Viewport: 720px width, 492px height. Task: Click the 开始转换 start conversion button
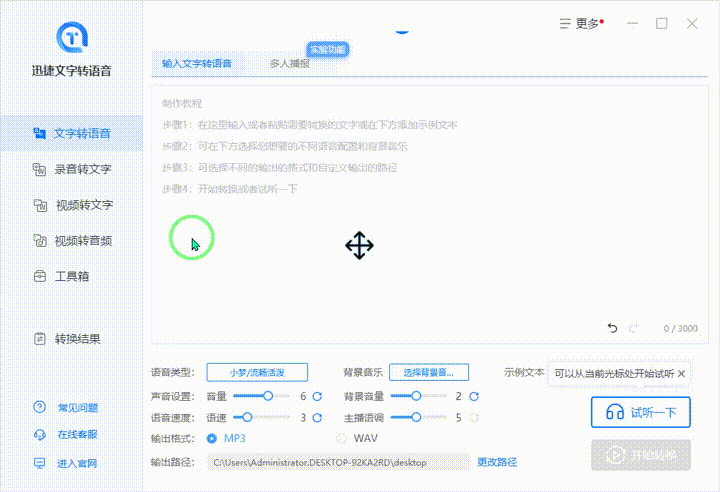641,455
